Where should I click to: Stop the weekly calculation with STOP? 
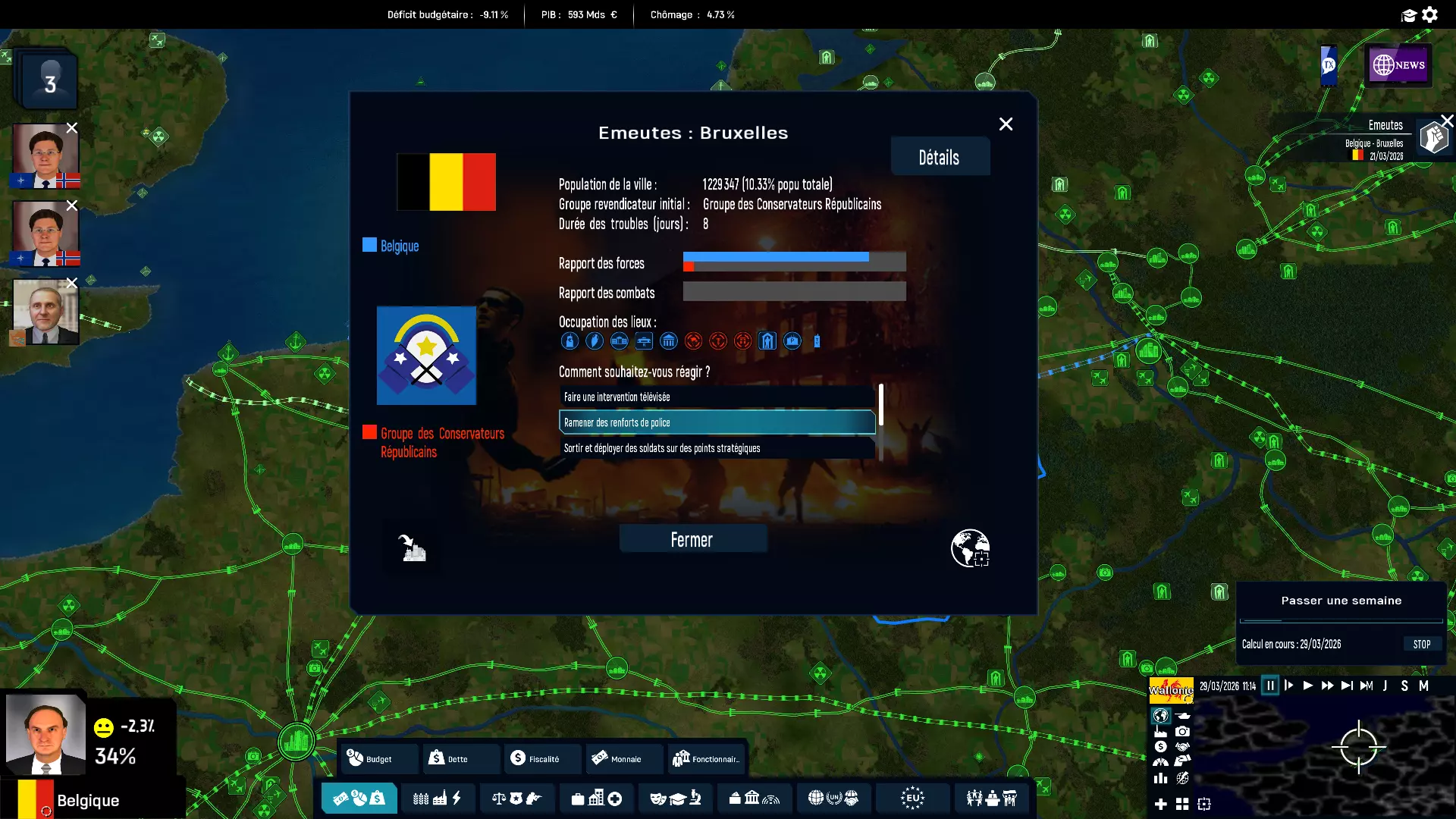coord(1421,644)
